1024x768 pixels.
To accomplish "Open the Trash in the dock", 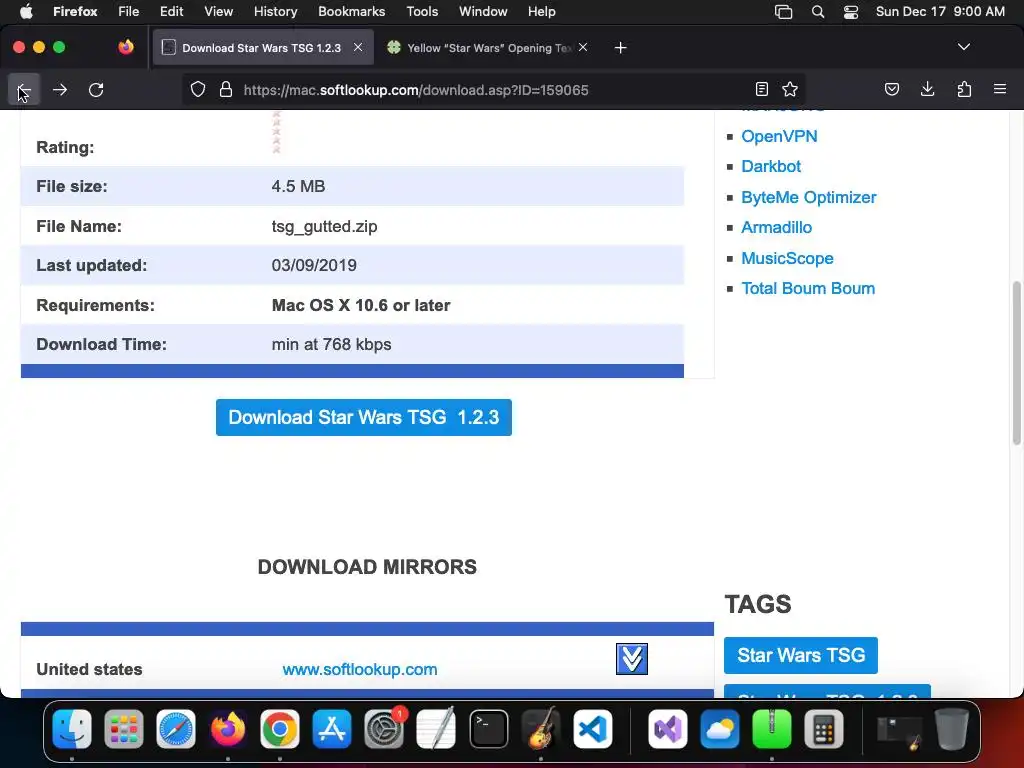I will point(952,729).
